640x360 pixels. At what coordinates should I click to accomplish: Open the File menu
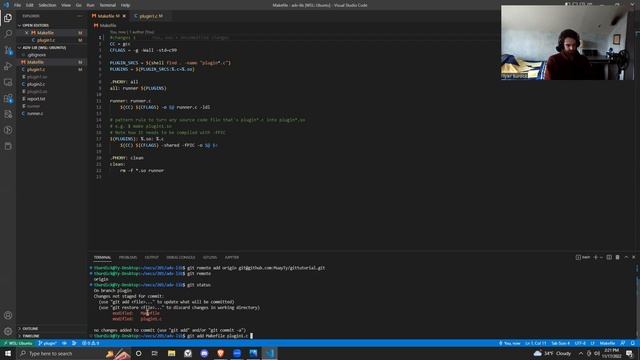click(17, 5)
